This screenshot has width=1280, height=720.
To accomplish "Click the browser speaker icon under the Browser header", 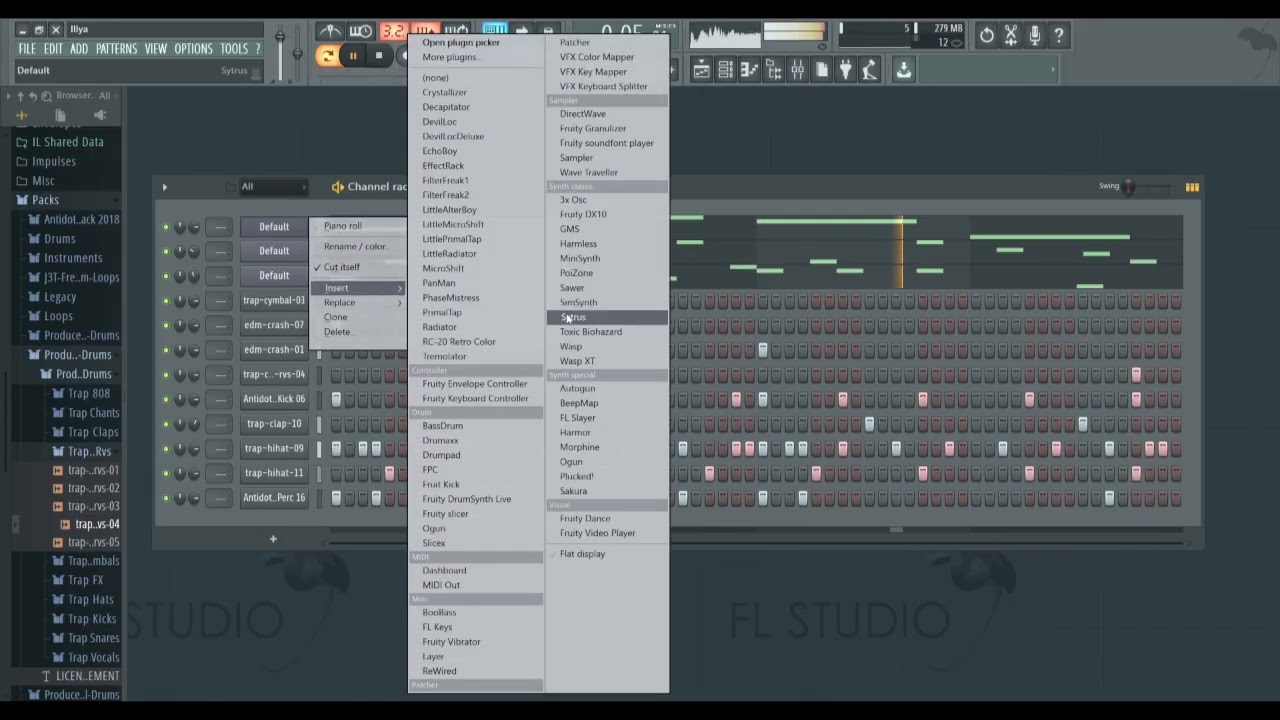I will click(x=99, y=115).
